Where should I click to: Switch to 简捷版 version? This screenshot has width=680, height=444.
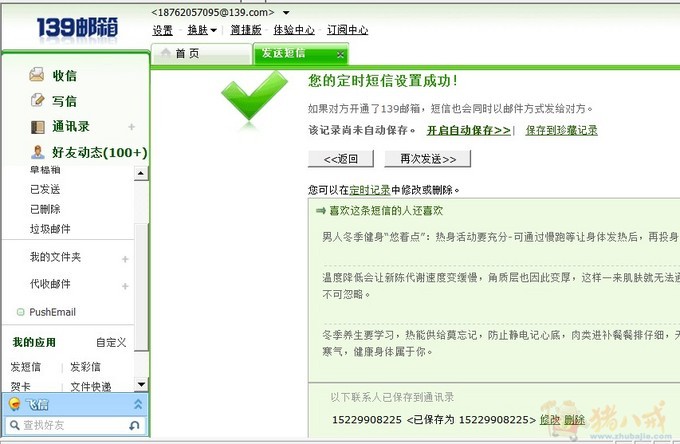click(246, 30)
